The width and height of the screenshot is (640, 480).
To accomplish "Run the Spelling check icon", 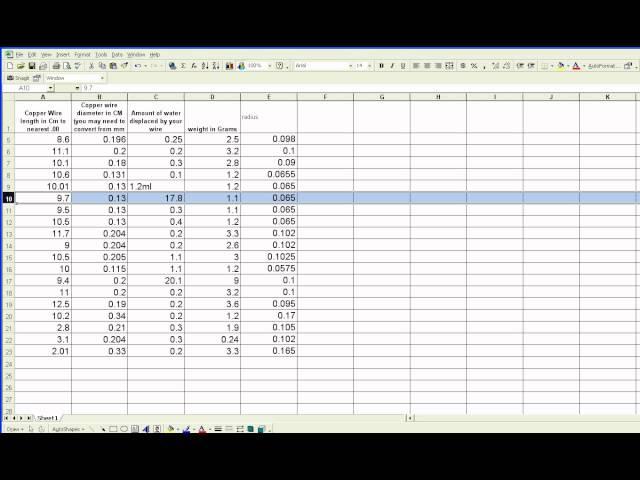I will pyautogui.click(x=78, y=66).
